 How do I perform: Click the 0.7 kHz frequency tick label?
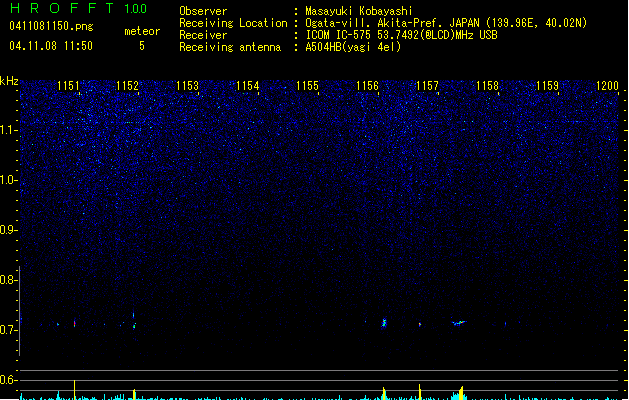click(8, 330)
